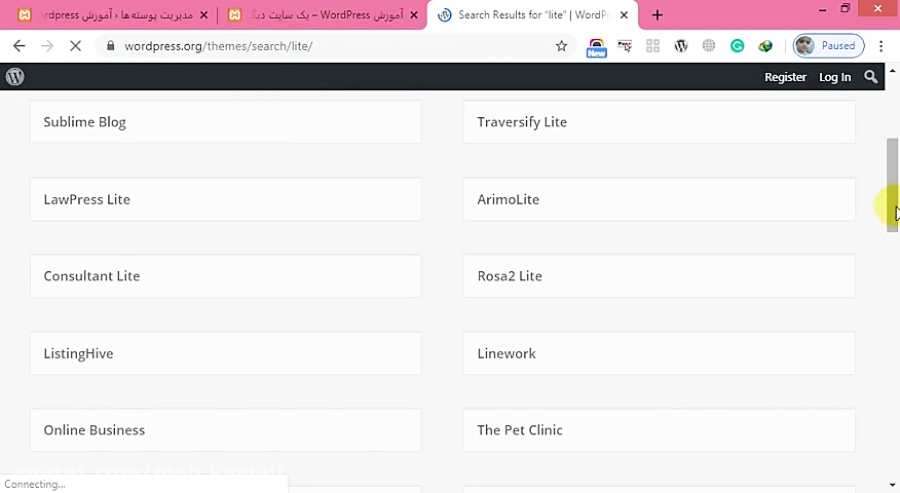Switch to the second WordPress tutorial tab
The width and height of the screenshot is (900, 493).
tap(321, 15)
